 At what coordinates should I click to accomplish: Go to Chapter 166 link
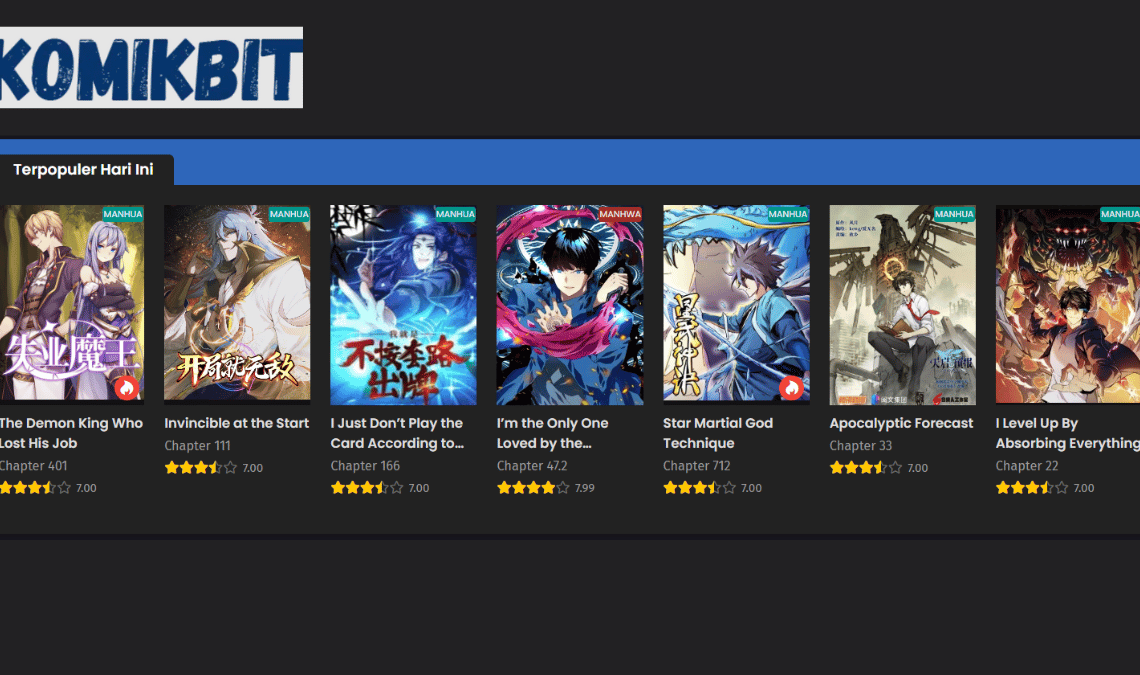coord(365,466)
